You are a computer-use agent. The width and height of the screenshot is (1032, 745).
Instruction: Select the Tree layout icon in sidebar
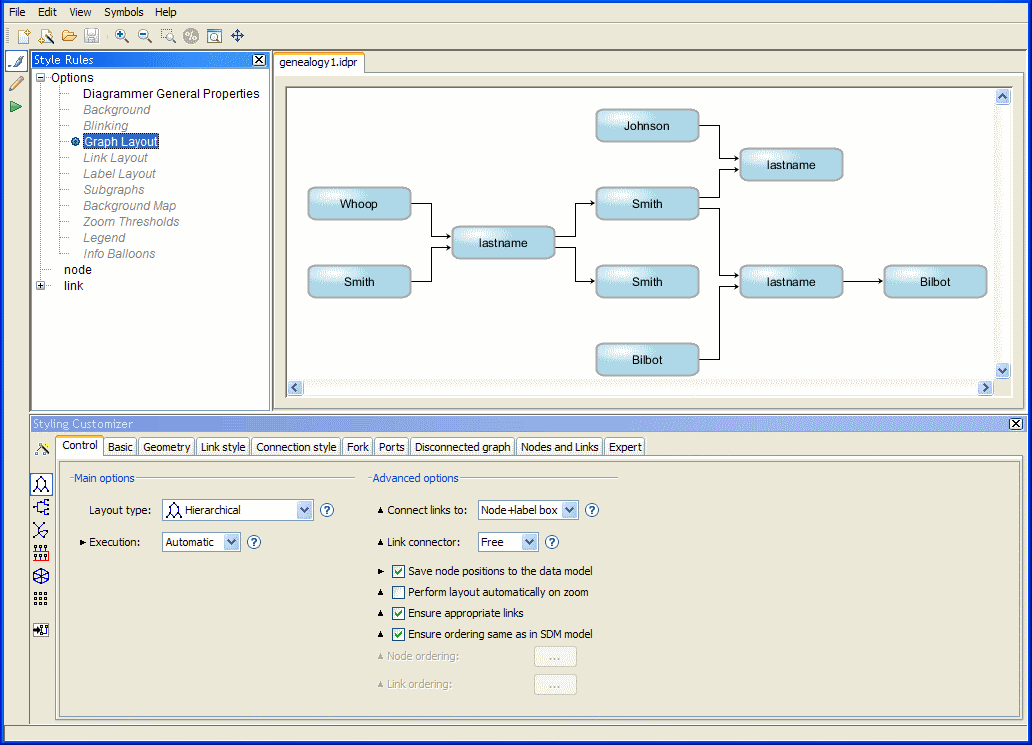tap(41, 507)
